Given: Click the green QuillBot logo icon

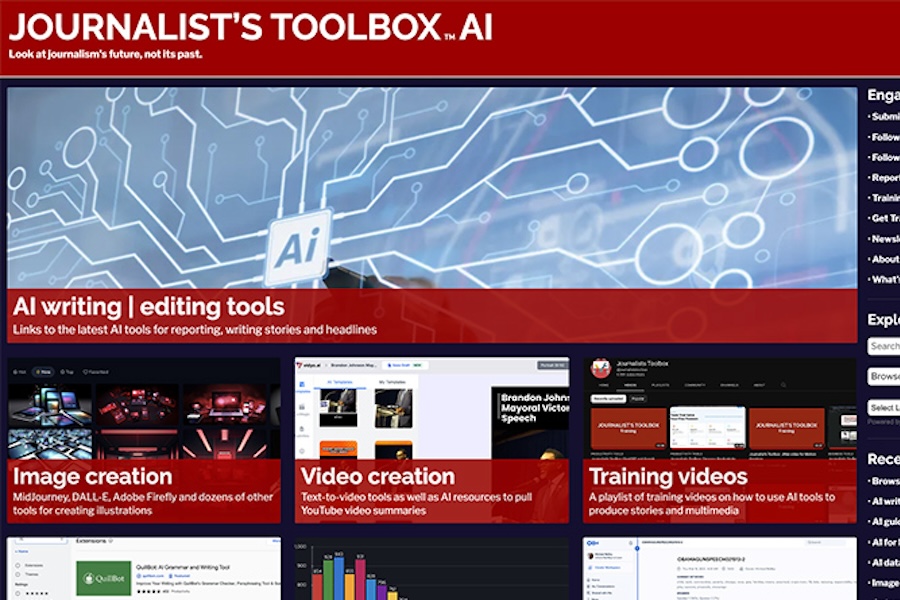Looking at the screenshot, I should tap(104, 578).
